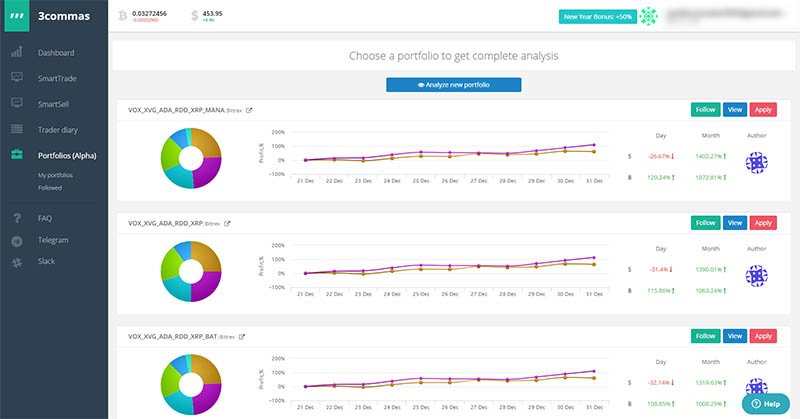Click the Portfolios briefcase icon
Screen dimensions: 800x419
[x=17, y=154]
